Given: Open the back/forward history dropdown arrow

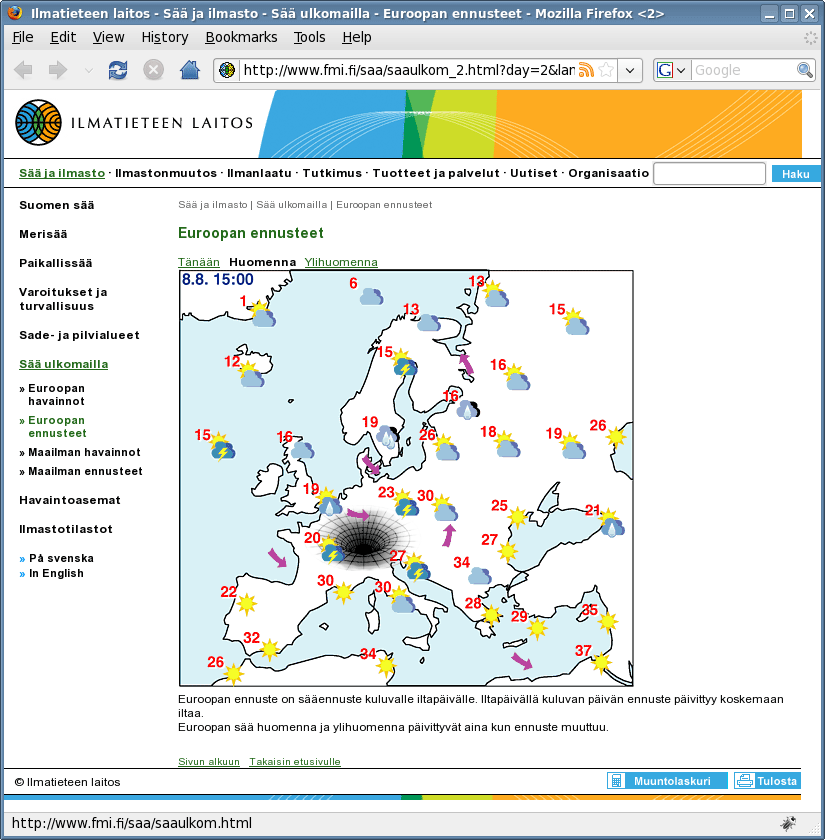Looking at the screenshot, I should [88, 70].
